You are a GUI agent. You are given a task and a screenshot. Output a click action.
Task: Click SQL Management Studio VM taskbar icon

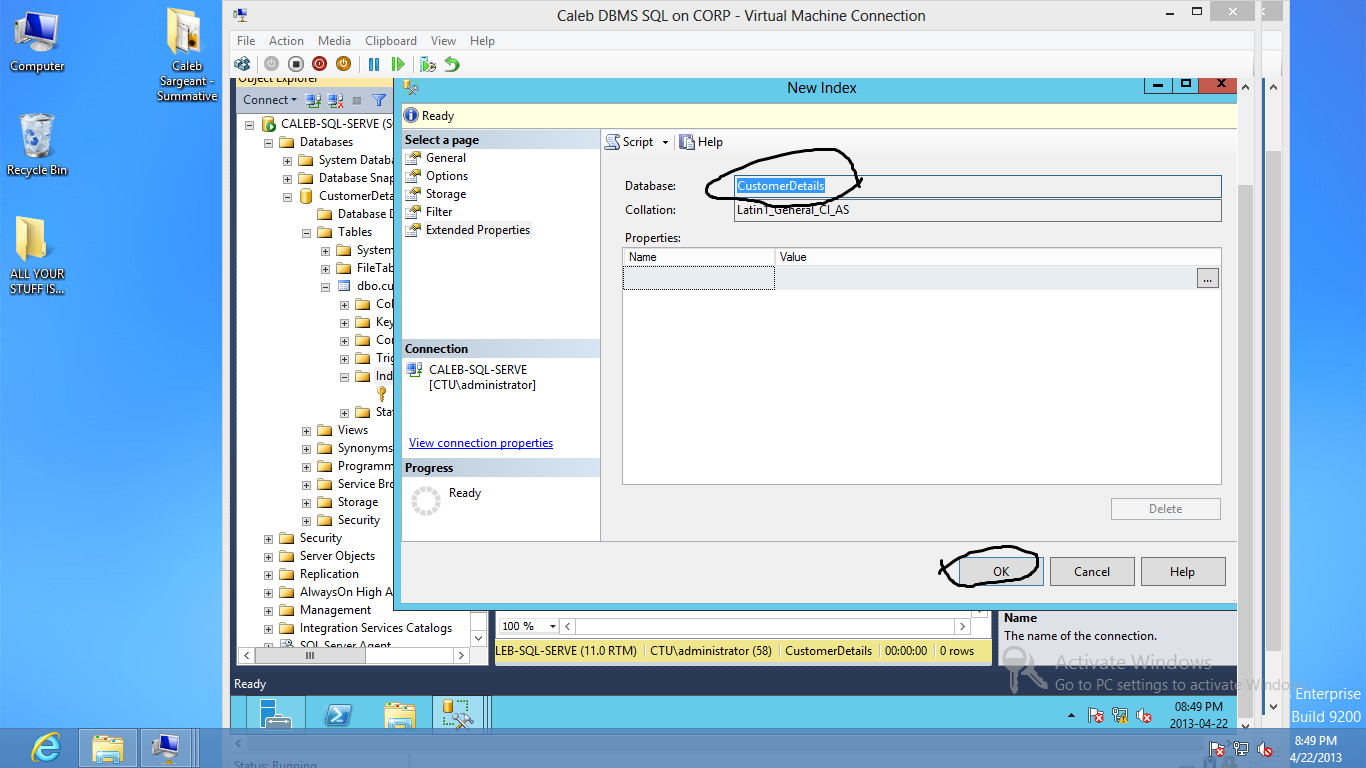(460, 715)
